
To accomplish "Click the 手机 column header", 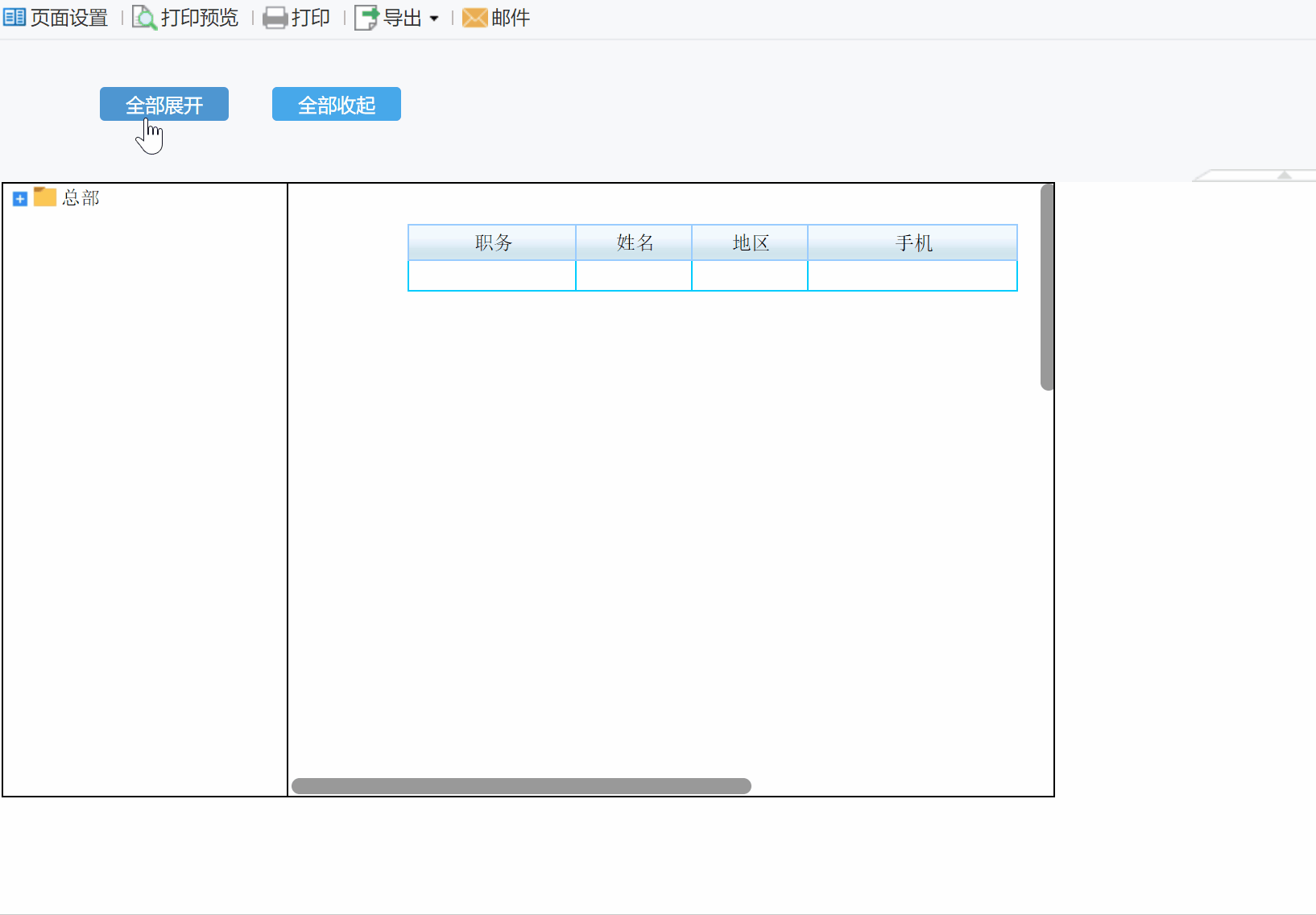I will [913, 242].
